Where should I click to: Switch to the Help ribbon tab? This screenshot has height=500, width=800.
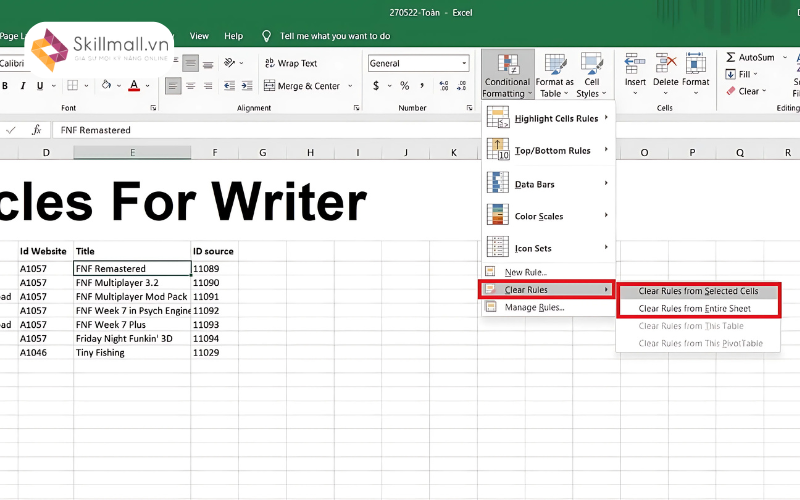click(234, 36)
